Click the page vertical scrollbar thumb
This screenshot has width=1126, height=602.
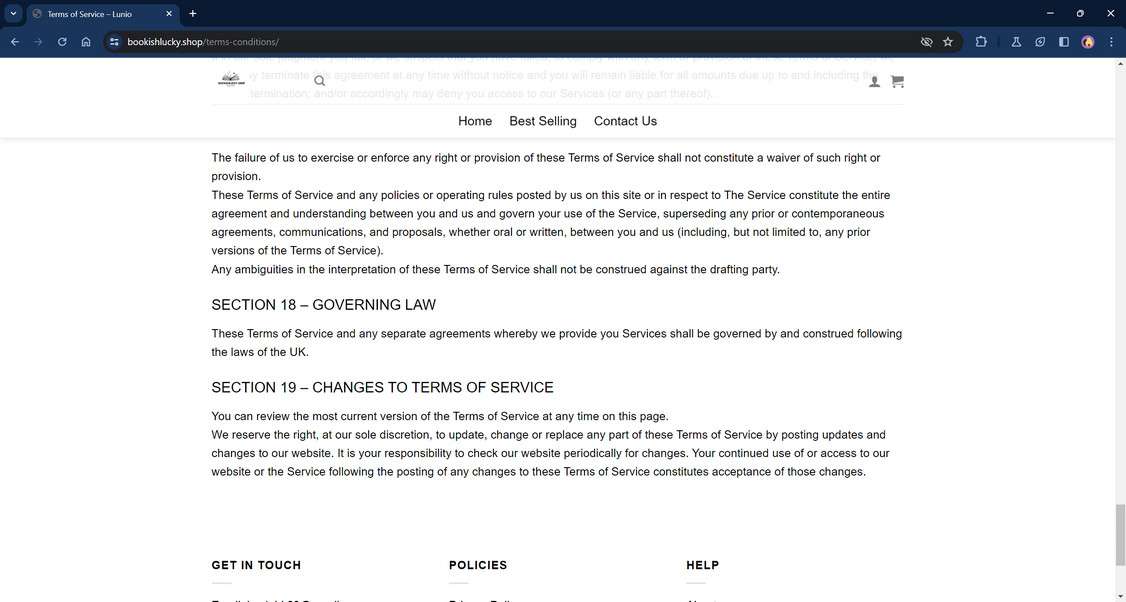click(1120, 534)
